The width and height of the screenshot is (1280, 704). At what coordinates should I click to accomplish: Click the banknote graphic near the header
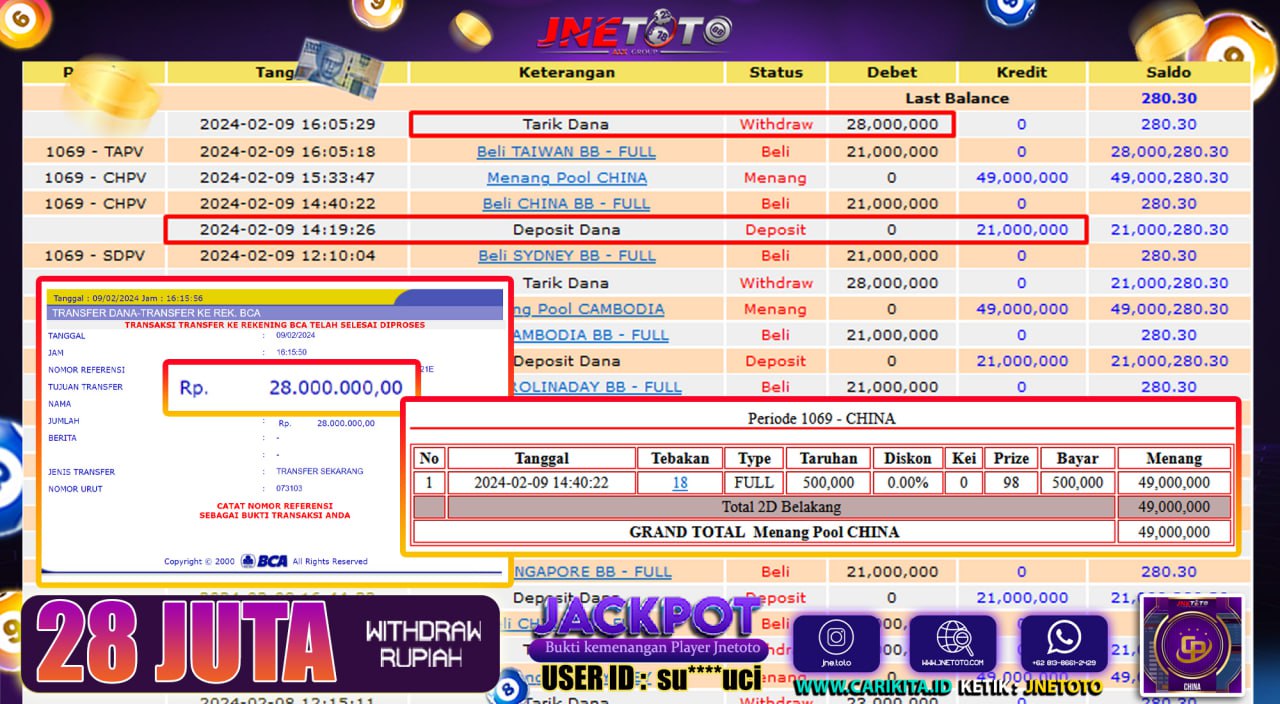click(x=338, y=68)
